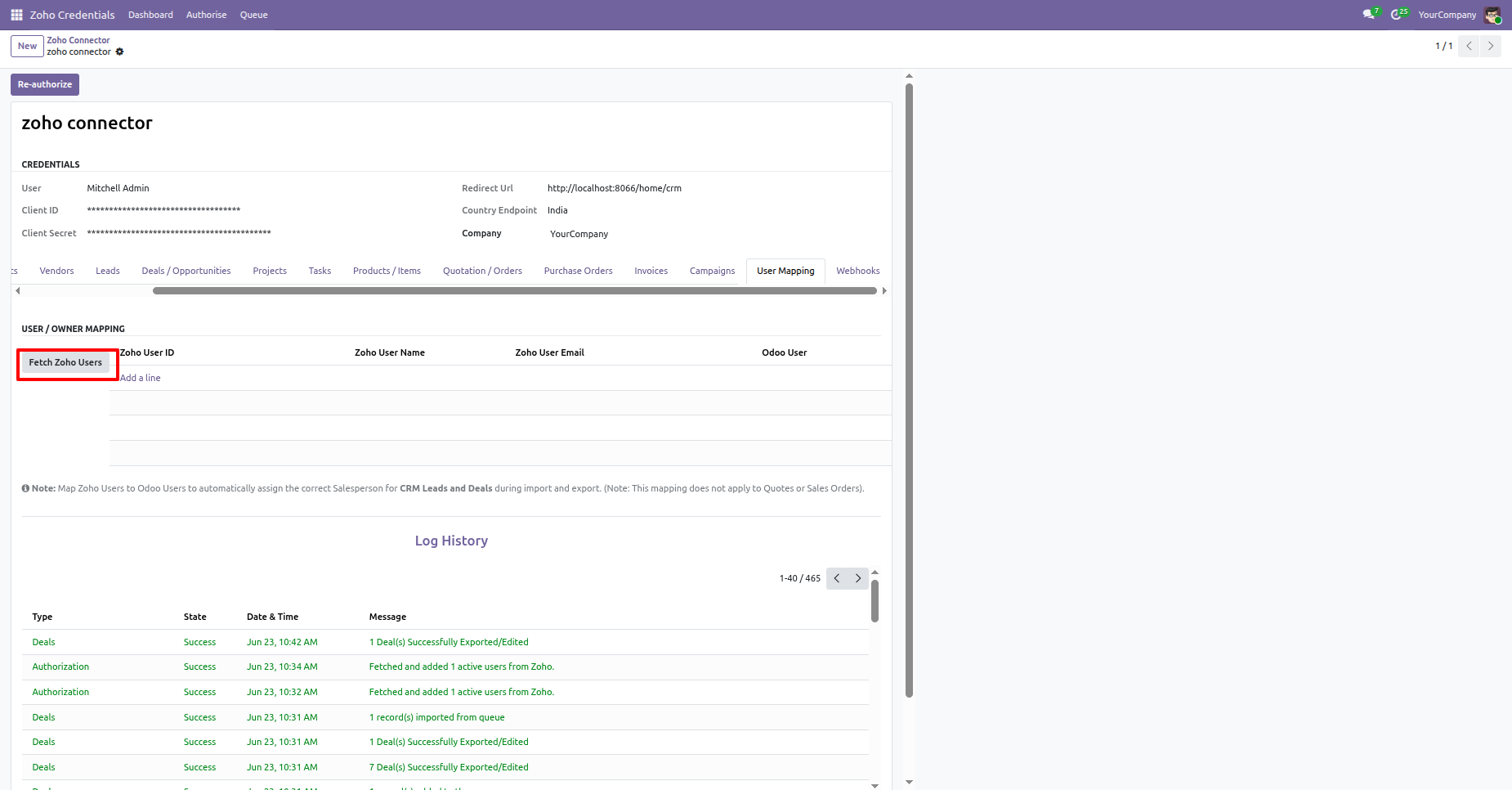
Task: Switch to the Purchase Orders tab
Action: 578,271
